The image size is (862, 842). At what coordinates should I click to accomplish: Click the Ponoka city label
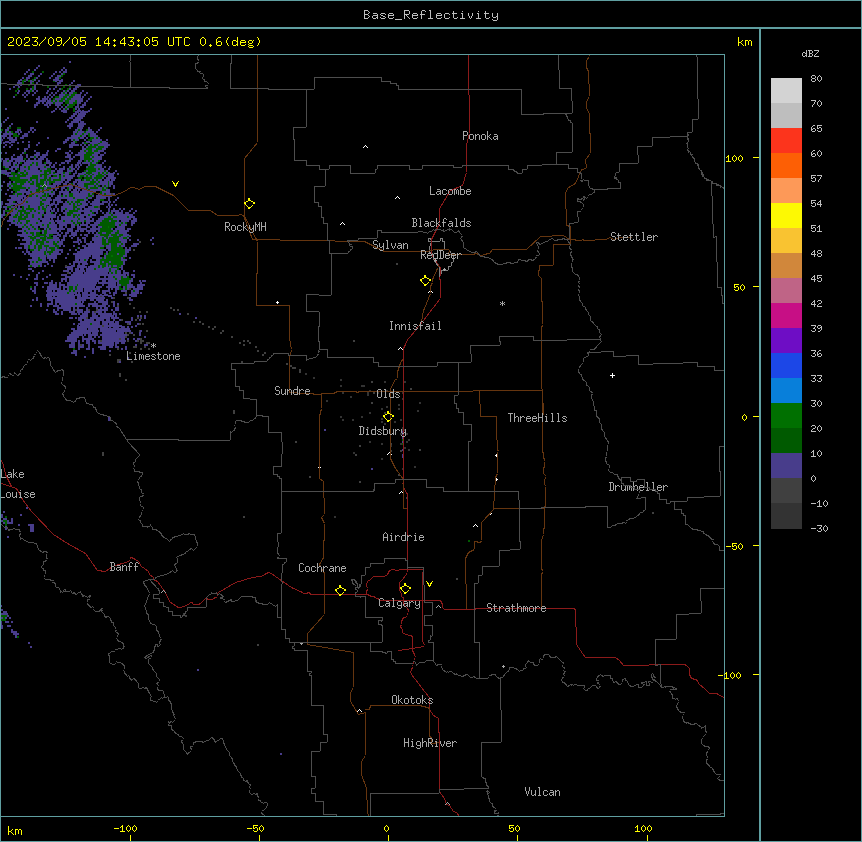pyautogui.click(x=480, y=136)
